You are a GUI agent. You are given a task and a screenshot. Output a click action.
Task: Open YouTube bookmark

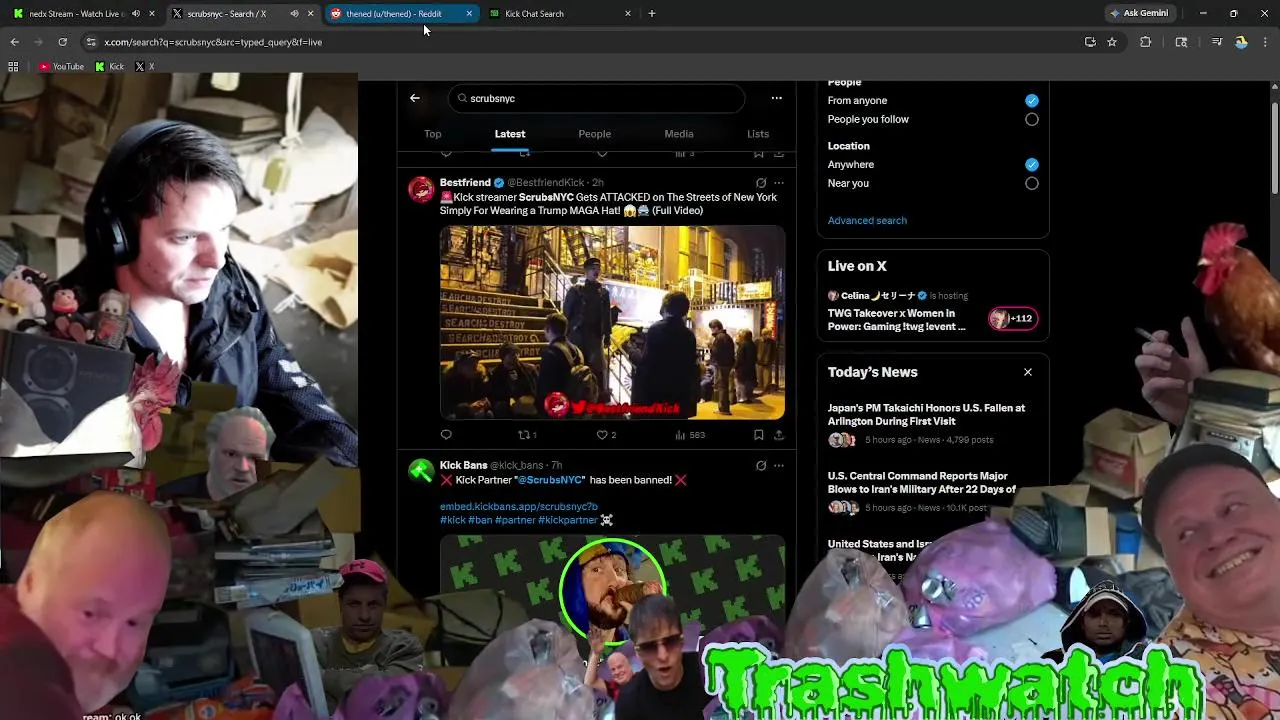pos(61,67)
